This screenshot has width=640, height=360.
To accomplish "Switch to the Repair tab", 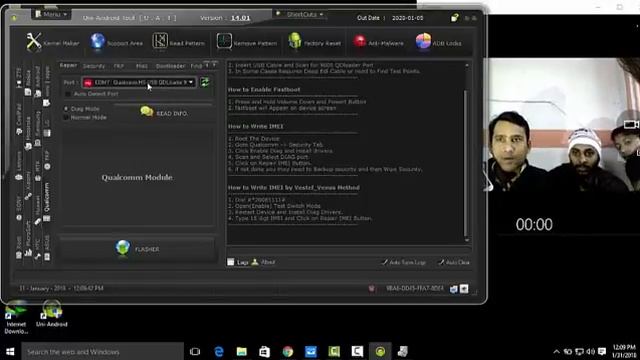I will click(68, 65).
